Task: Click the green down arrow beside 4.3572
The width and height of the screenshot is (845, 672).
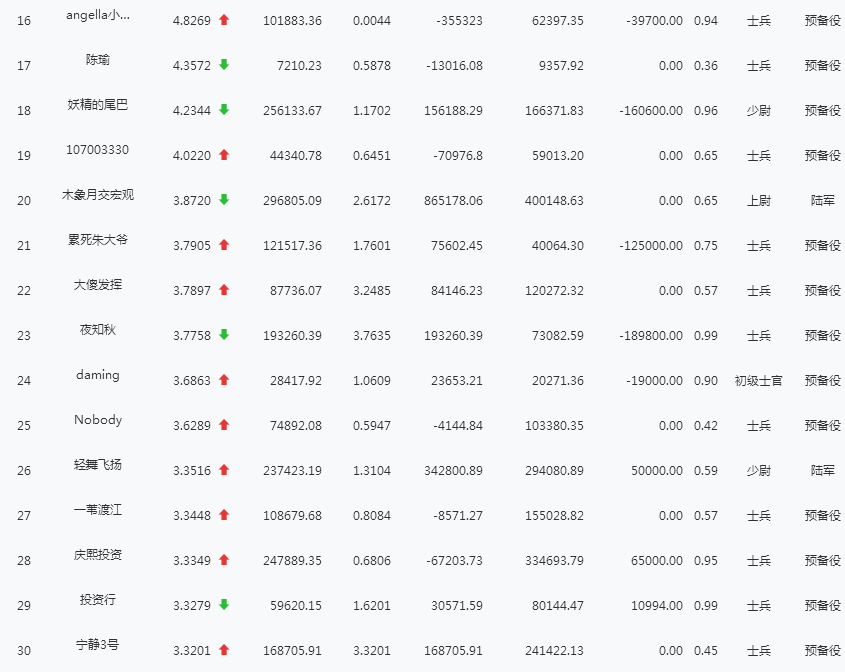Action: pos(224,65)
